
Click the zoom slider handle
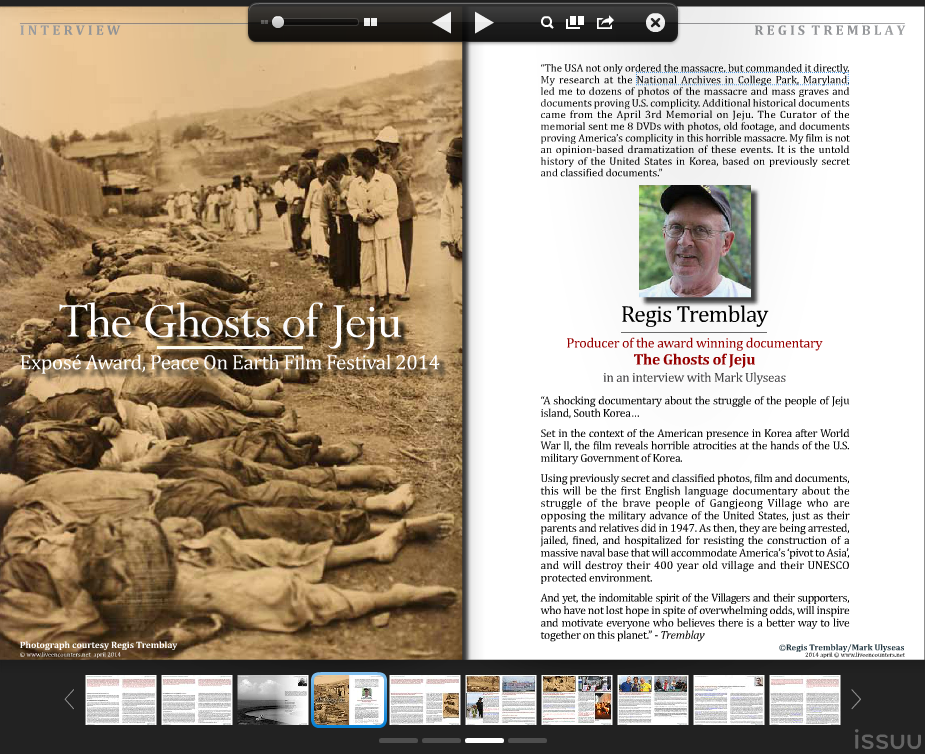point(278,22)
